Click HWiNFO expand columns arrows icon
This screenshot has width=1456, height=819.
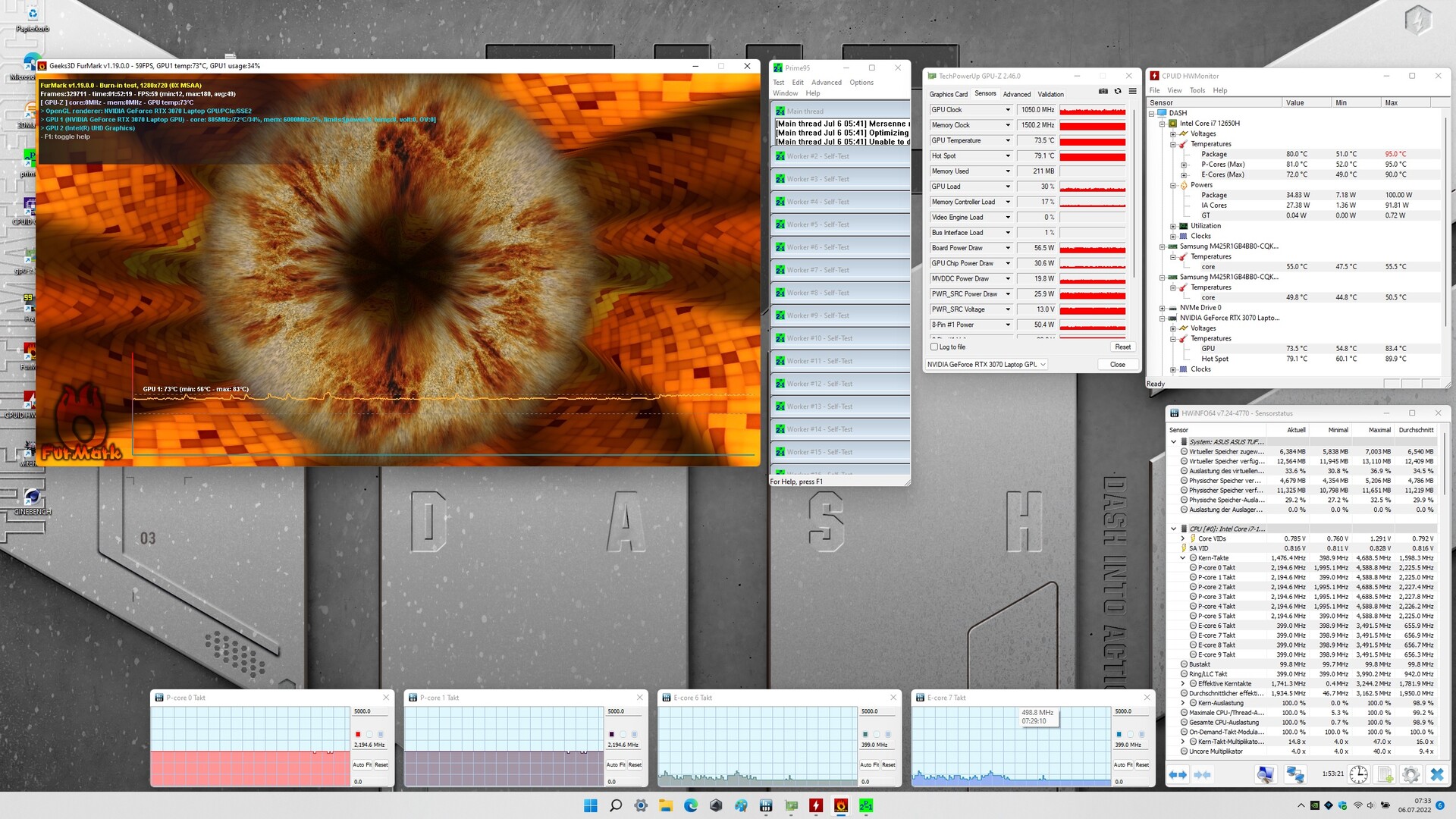(1178, 774)
